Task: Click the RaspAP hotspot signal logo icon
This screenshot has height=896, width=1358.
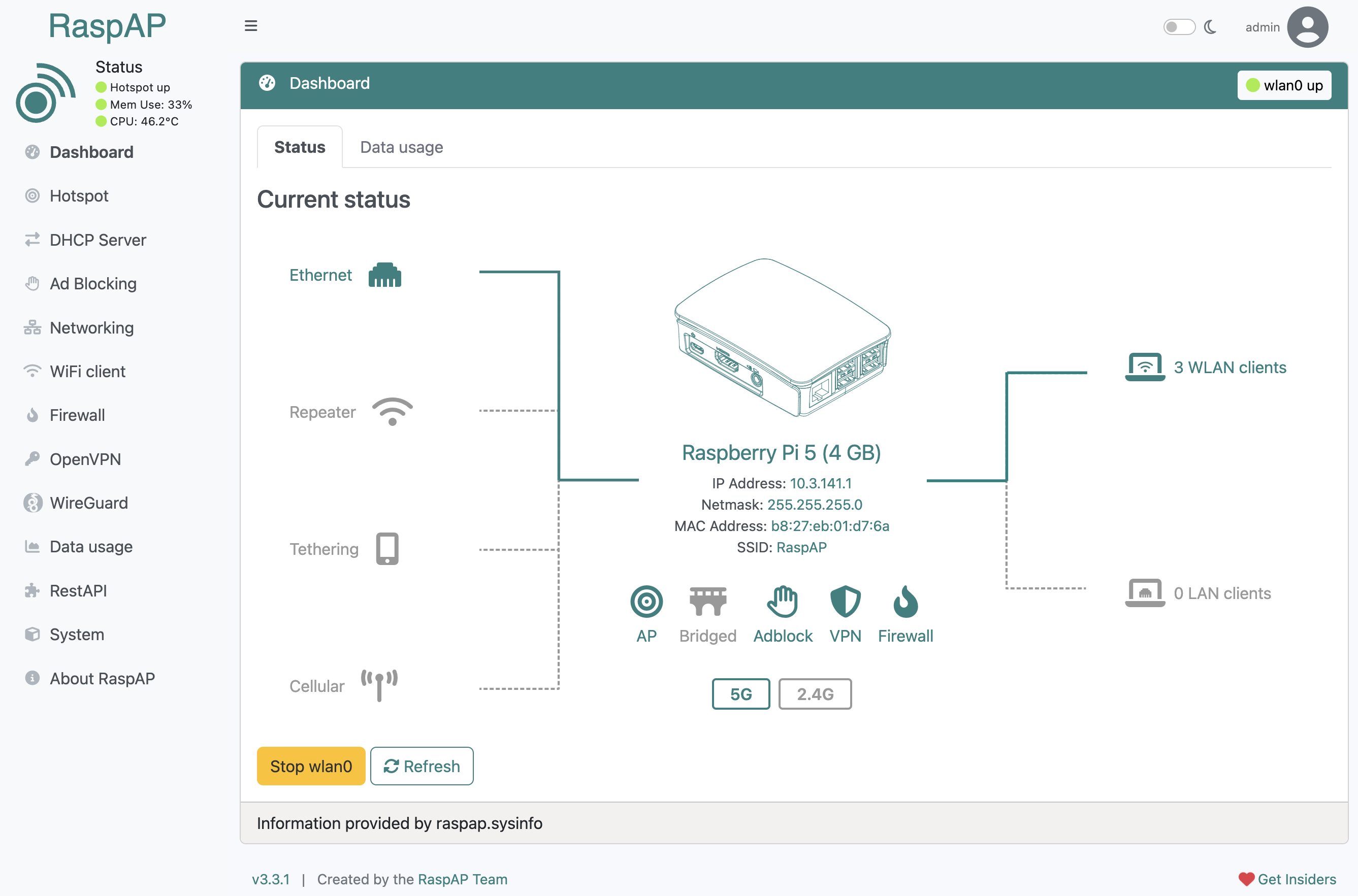Action: [x=46, y=92]
